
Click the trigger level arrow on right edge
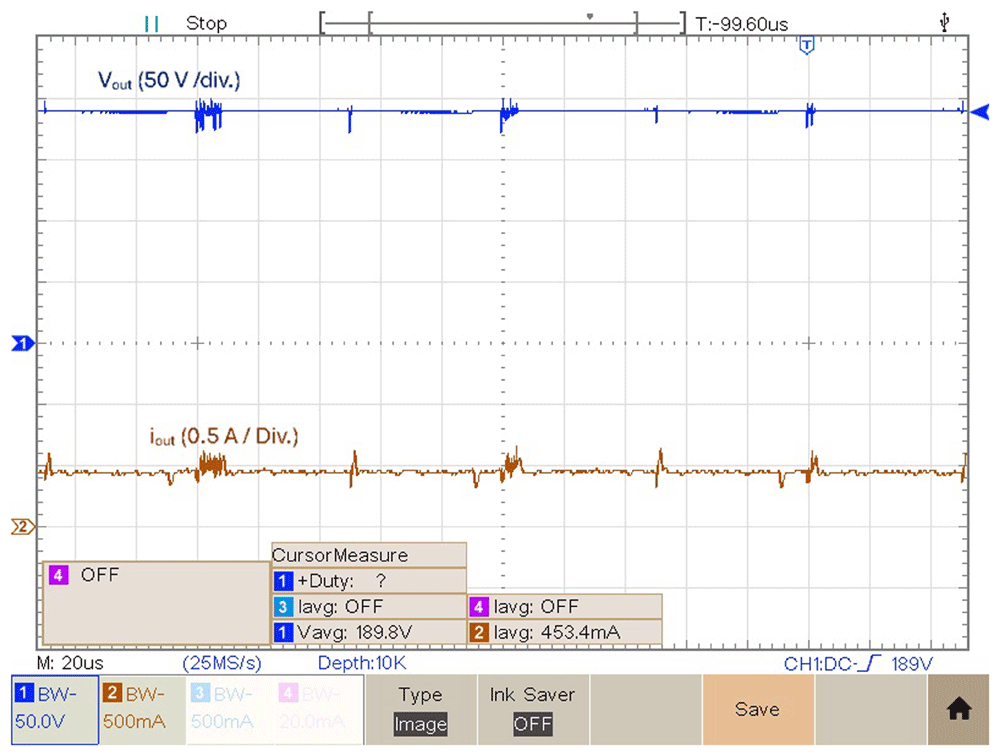(980, 112)
